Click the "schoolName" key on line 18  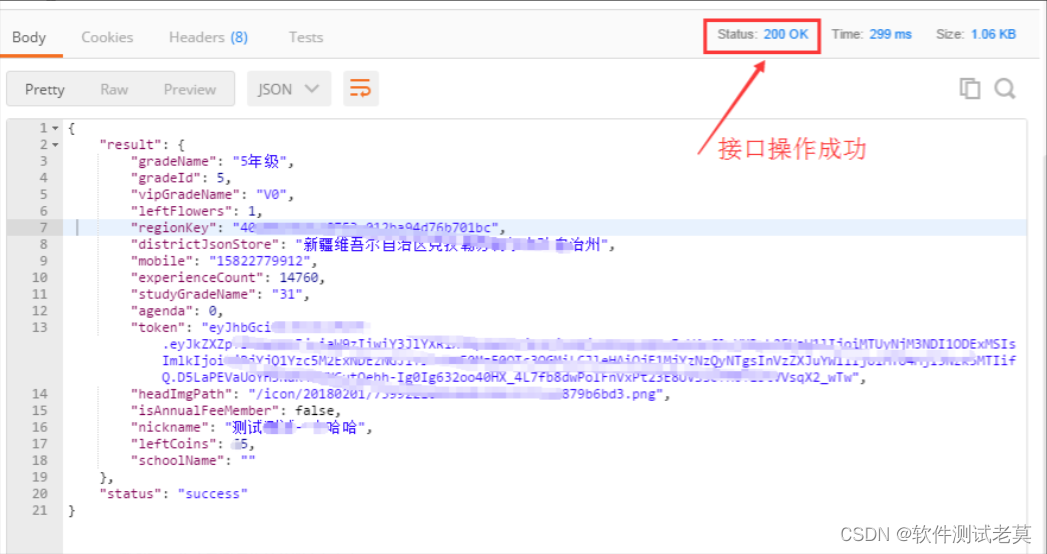click(177, 461)
